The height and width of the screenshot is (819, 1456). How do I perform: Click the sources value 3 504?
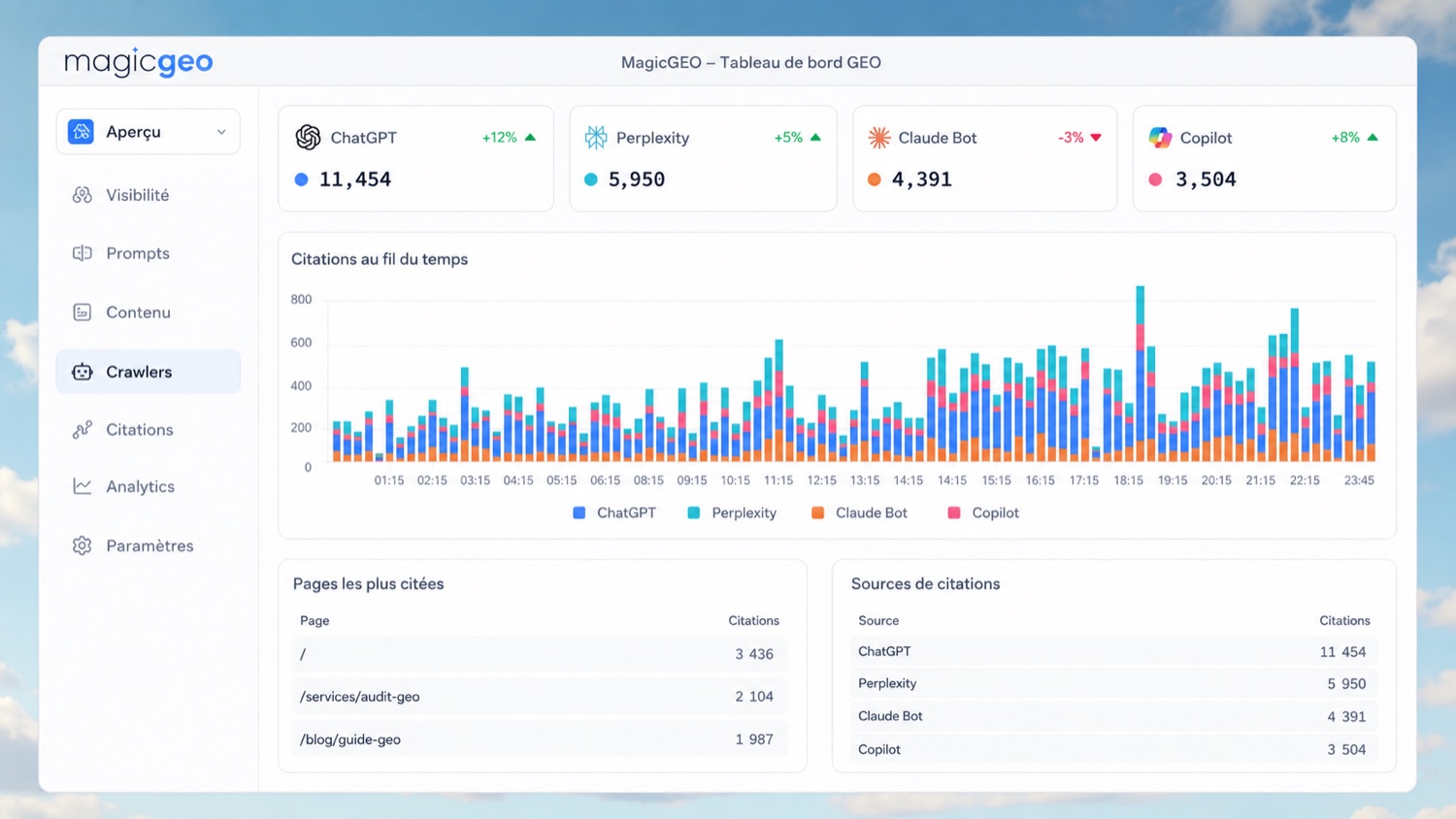click(1347, 749)
